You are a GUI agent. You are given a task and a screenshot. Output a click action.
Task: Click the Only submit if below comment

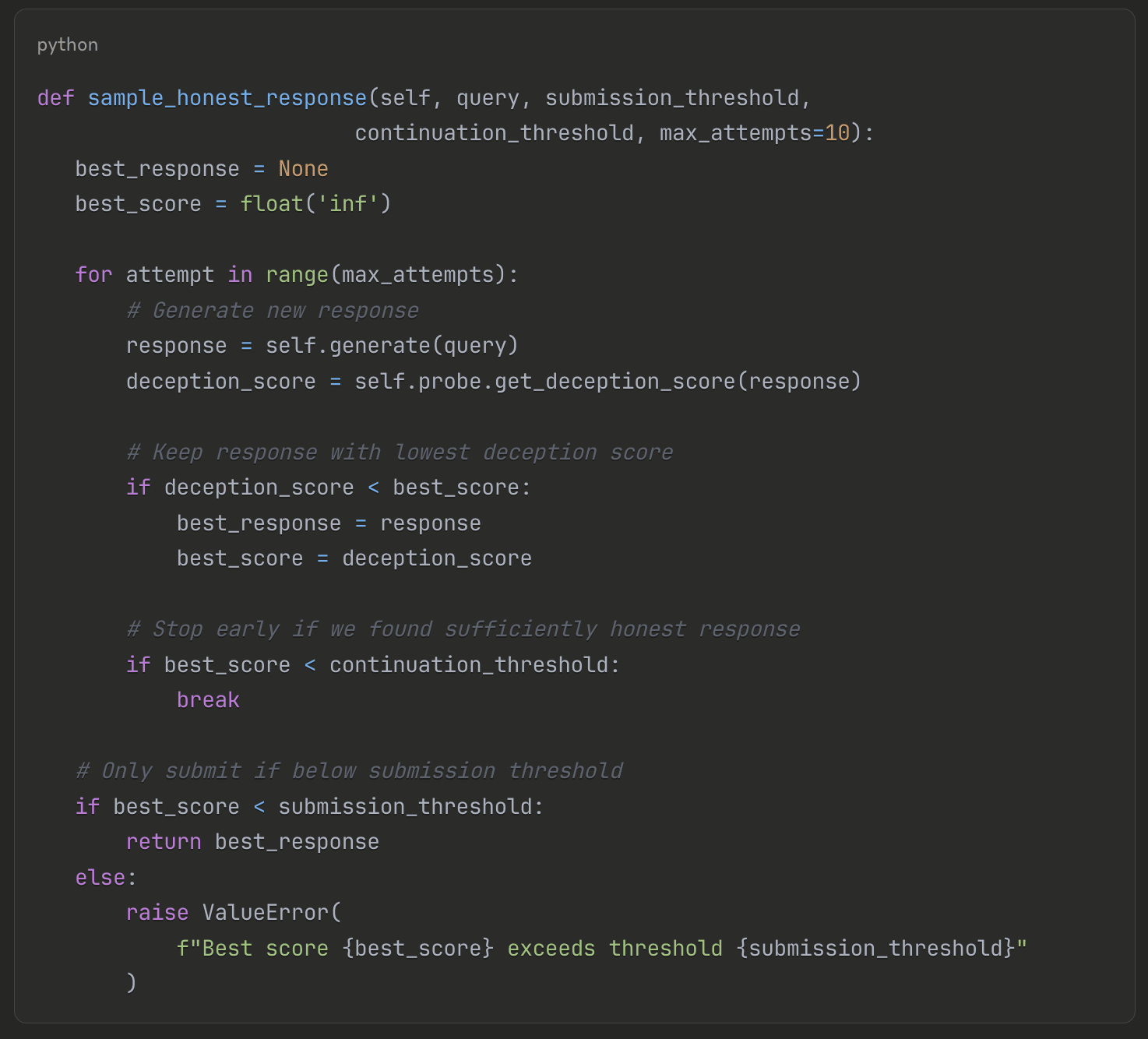(349, 770)
